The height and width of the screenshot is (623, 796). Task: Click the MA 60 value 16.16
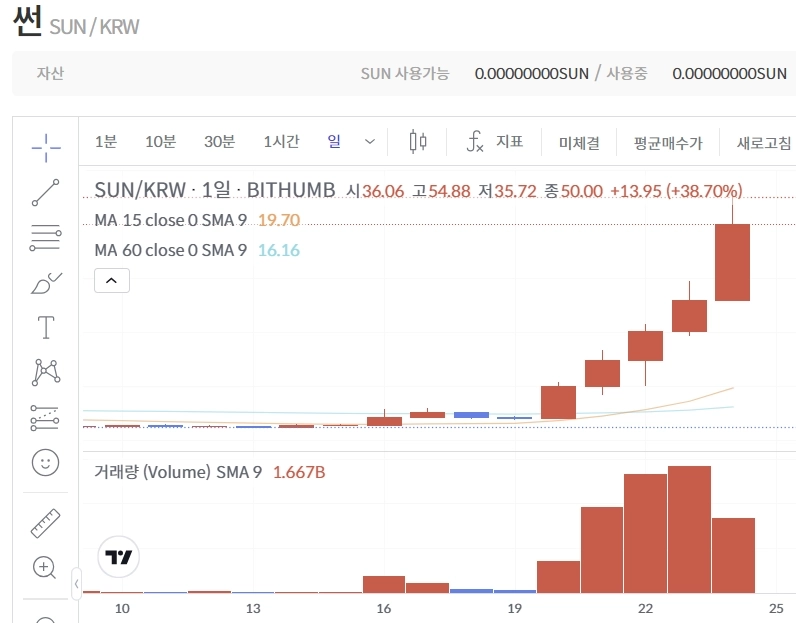(279, 250)
